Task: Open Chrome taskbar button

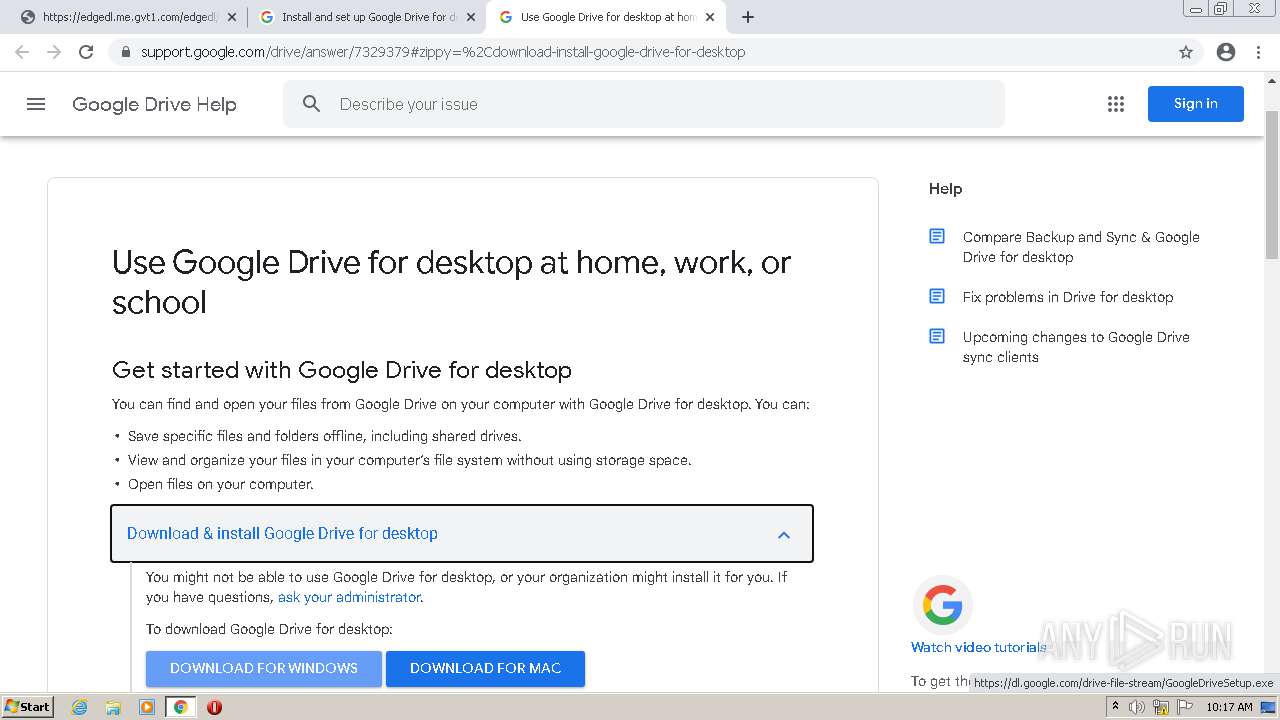Action: [180, 707]
